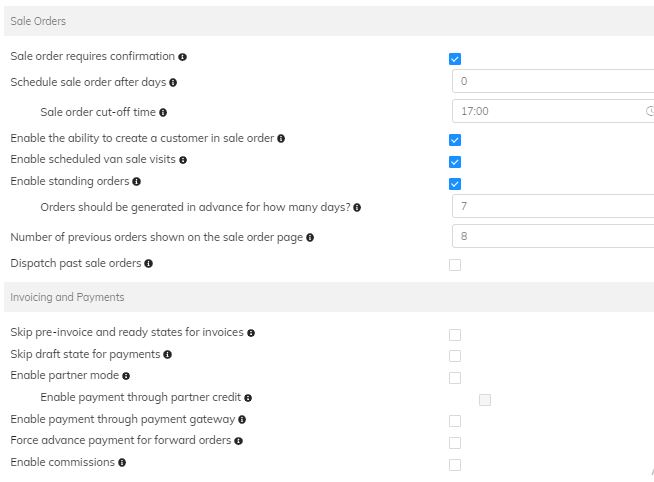Tick the Enable commissions checkbox

[455, 464]
